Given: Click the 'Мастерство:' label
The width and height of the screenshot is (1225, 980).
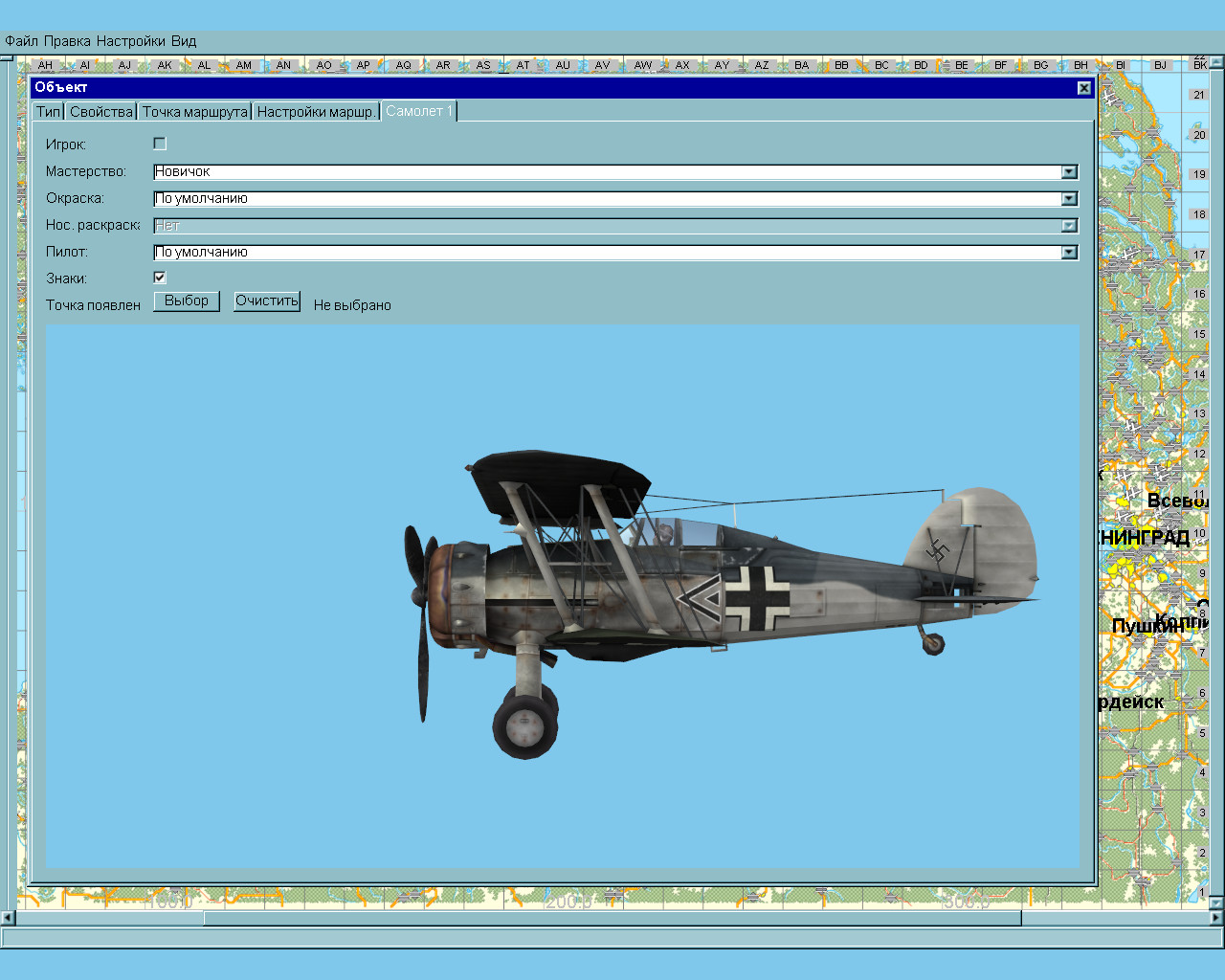Looking at the screenshot, I should pyautogui.click(x=86, y=171).
